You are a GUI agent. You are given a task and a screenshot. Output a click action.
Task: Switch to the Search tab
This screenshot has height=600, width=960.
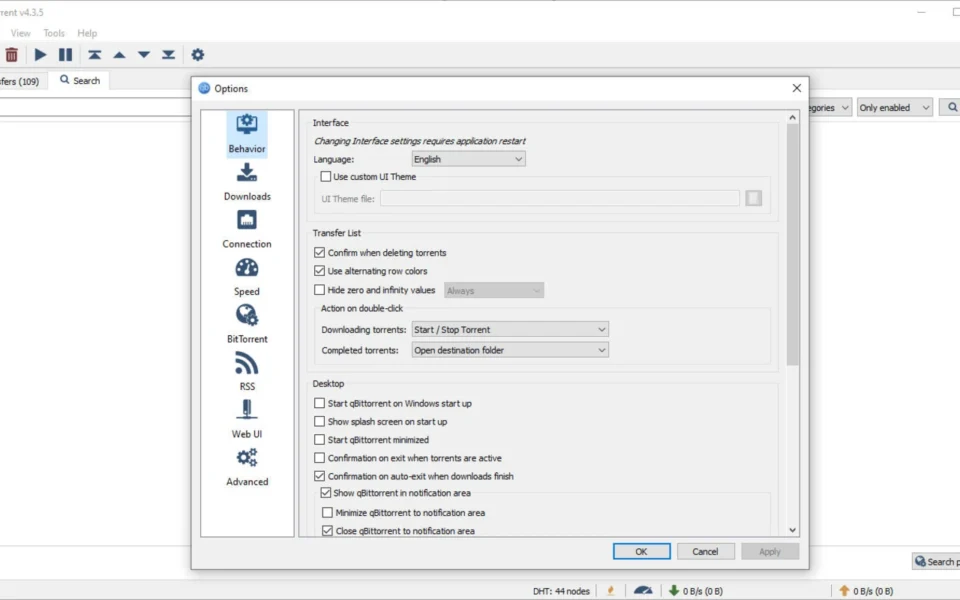(x=80, y=80)
